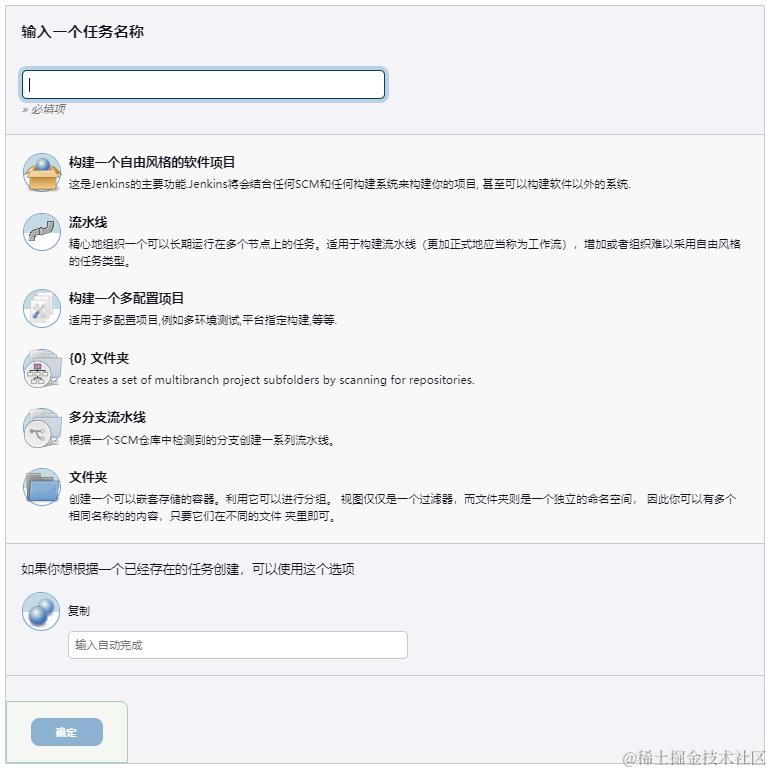The height and width of the screenshot is (773, 772).
Task: Choose the {0} 文件夹 option title
Action: tap(99, 358)
